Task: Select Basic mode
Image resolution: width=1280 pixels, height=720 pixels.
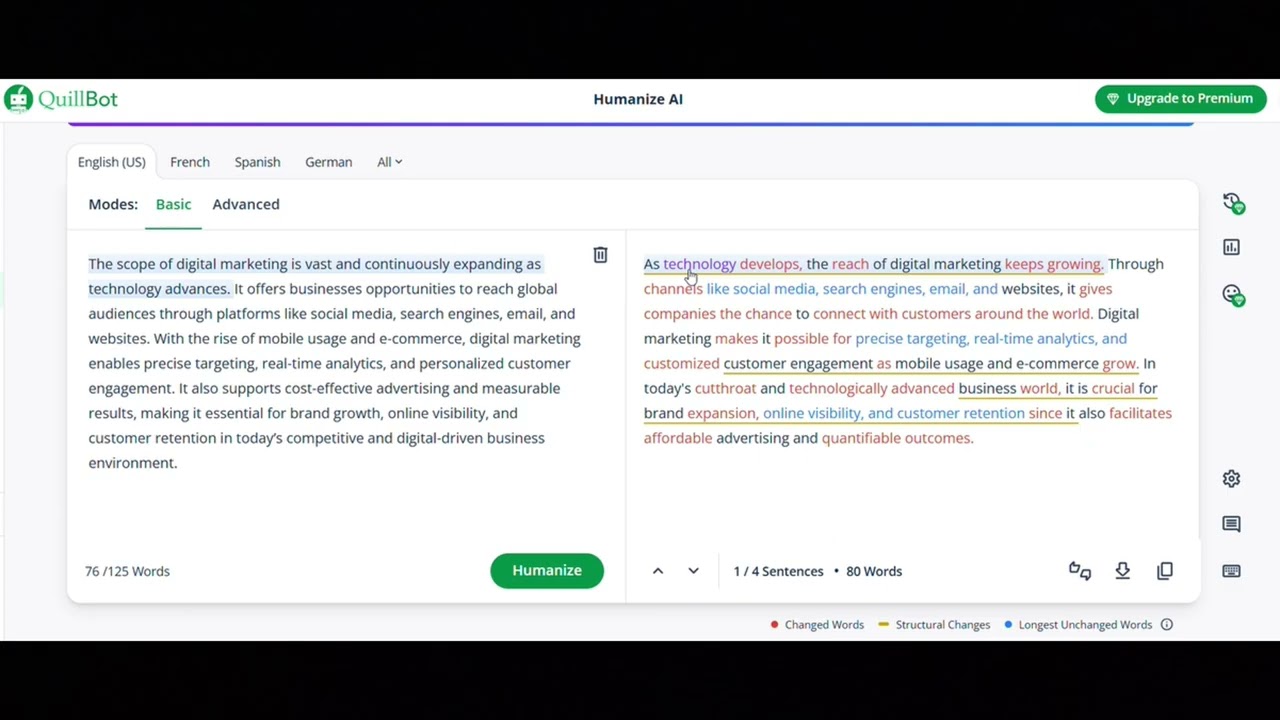Action: click(x=173, y=204)
